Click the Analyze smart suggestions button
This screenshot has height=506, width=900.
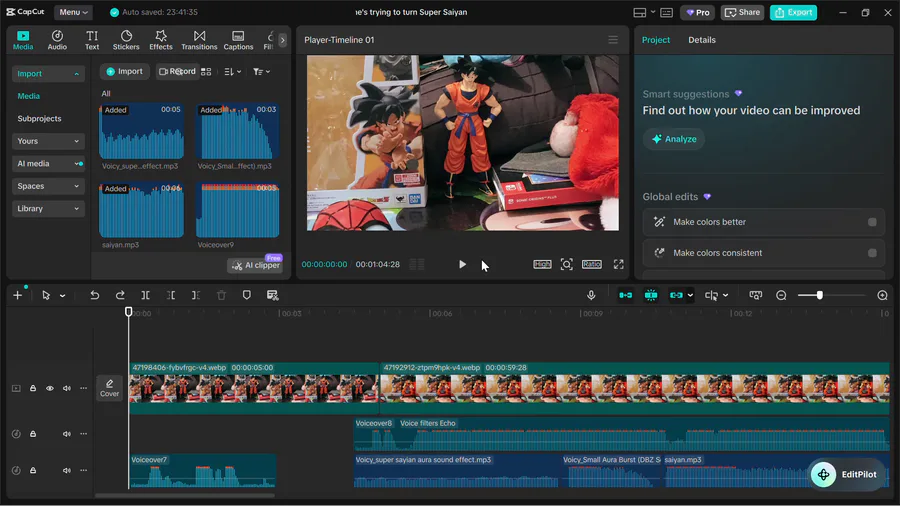[x=674, y=139]
